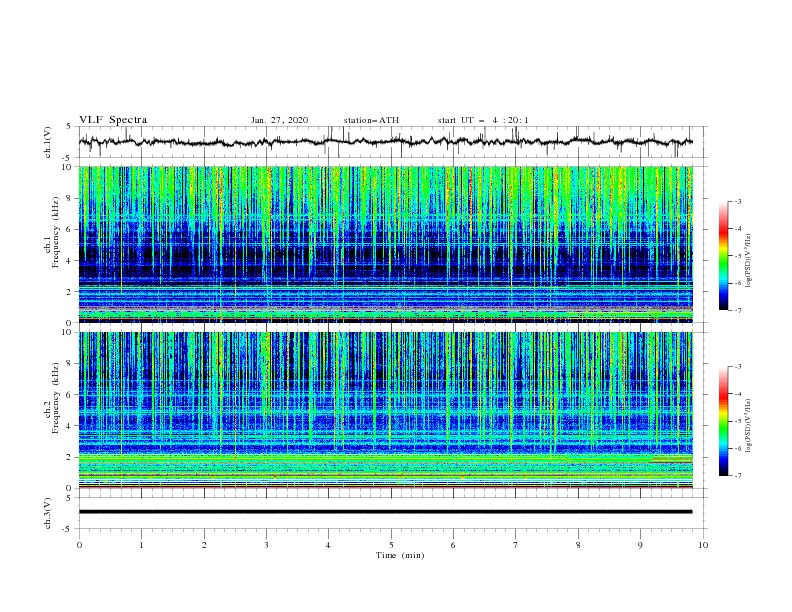Click the "6" kHz tick on ch.2 frequency axis
The image size is (792, 612).
click(70, 394)
